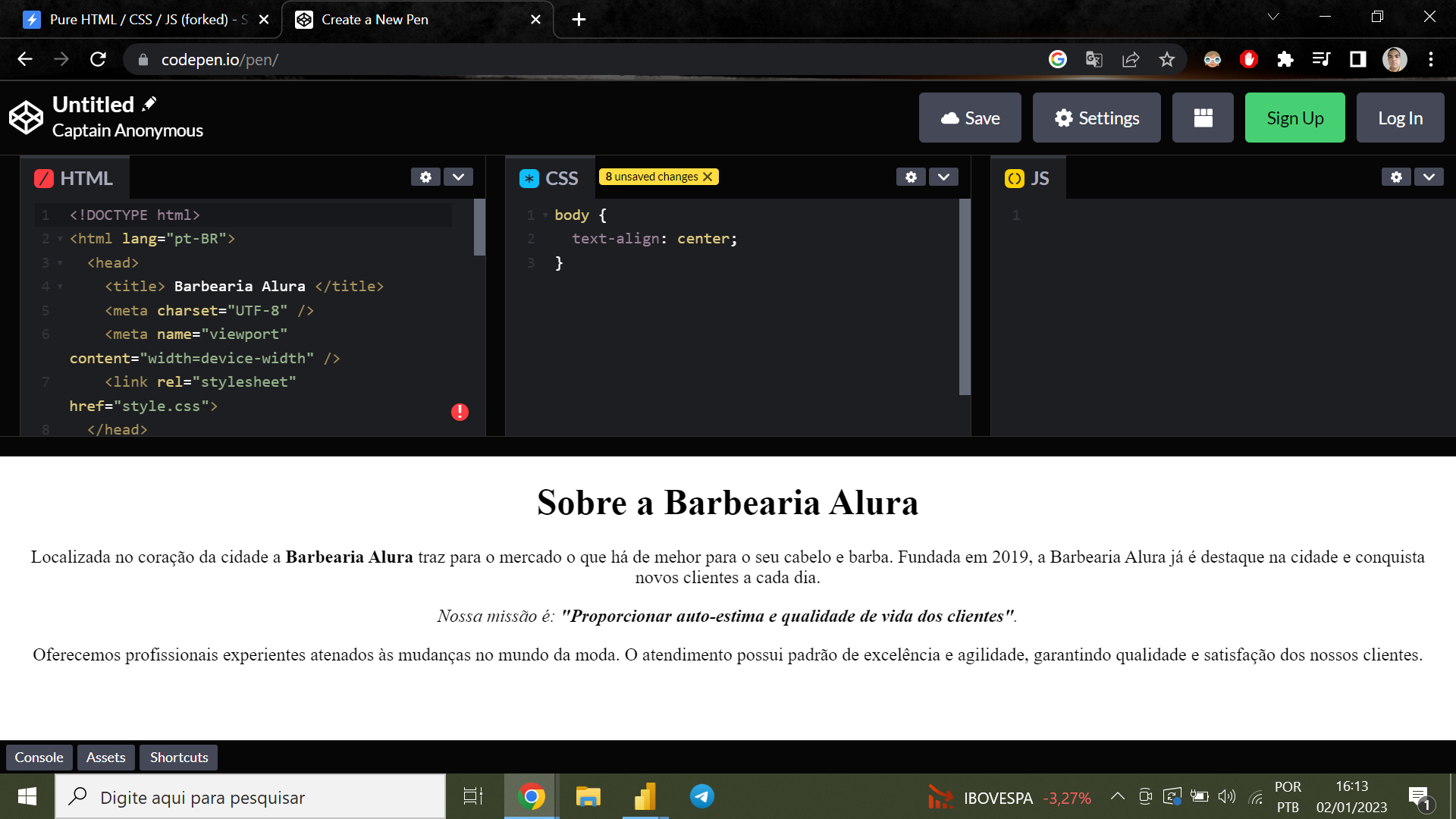Click the error warning icon on line 7
The image size is (1456, 819).
pos(459,411)
